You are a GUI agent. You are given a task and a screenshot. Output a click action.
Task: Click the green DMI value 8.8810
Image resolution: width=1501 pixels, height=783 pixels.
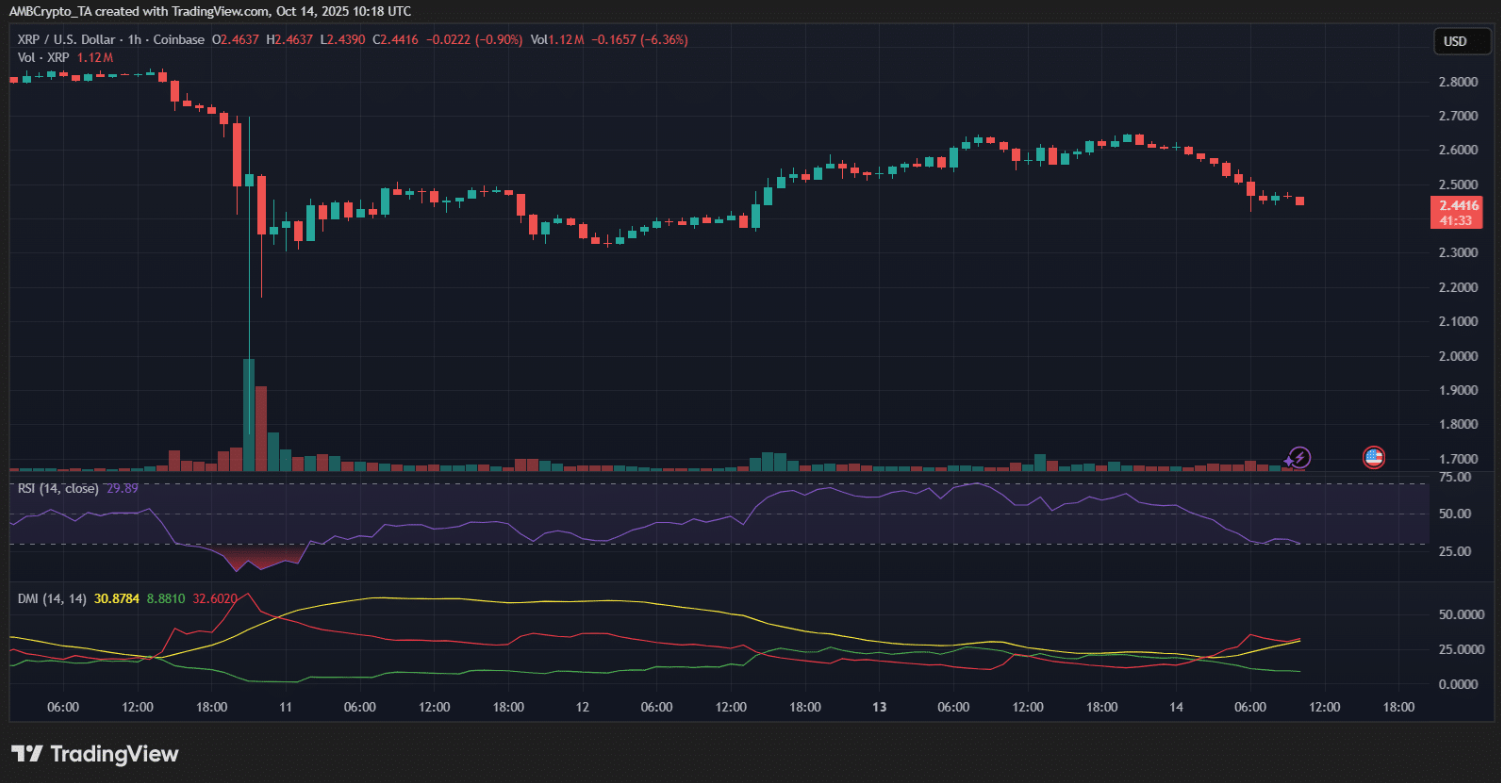[166, 598]
